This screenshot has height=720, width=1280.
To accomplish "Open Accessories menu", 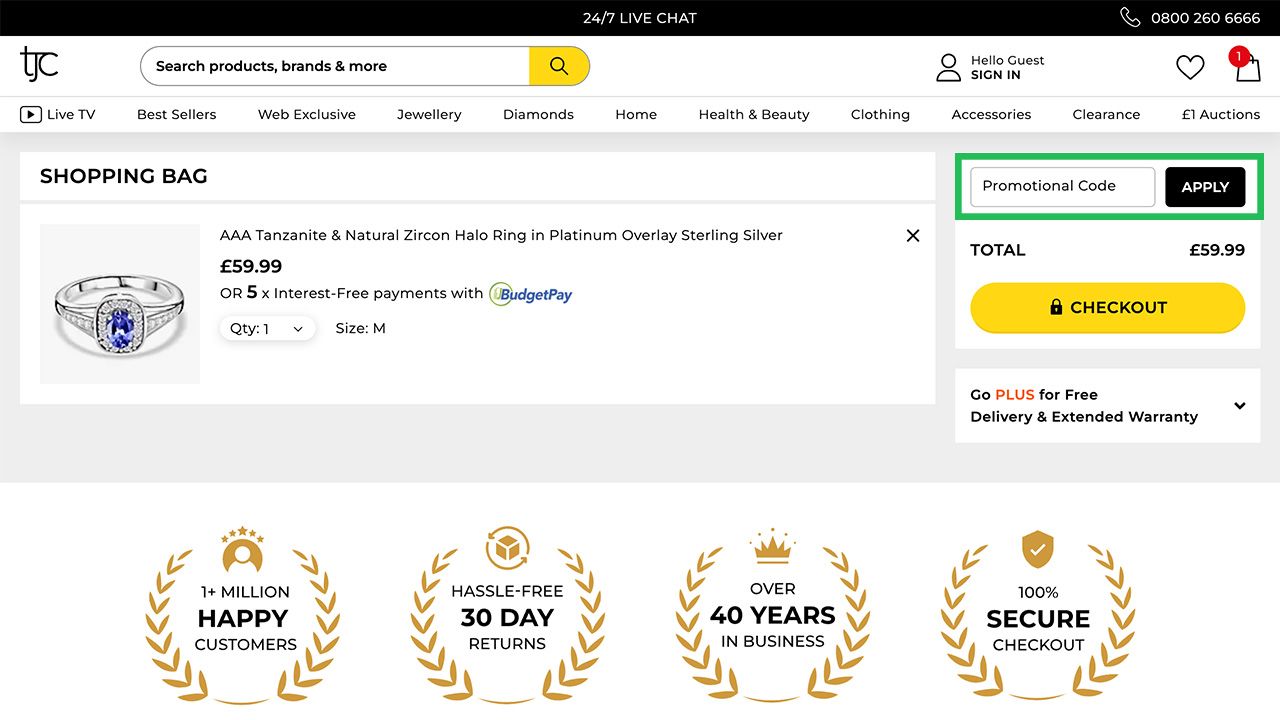I will point(991,114).
